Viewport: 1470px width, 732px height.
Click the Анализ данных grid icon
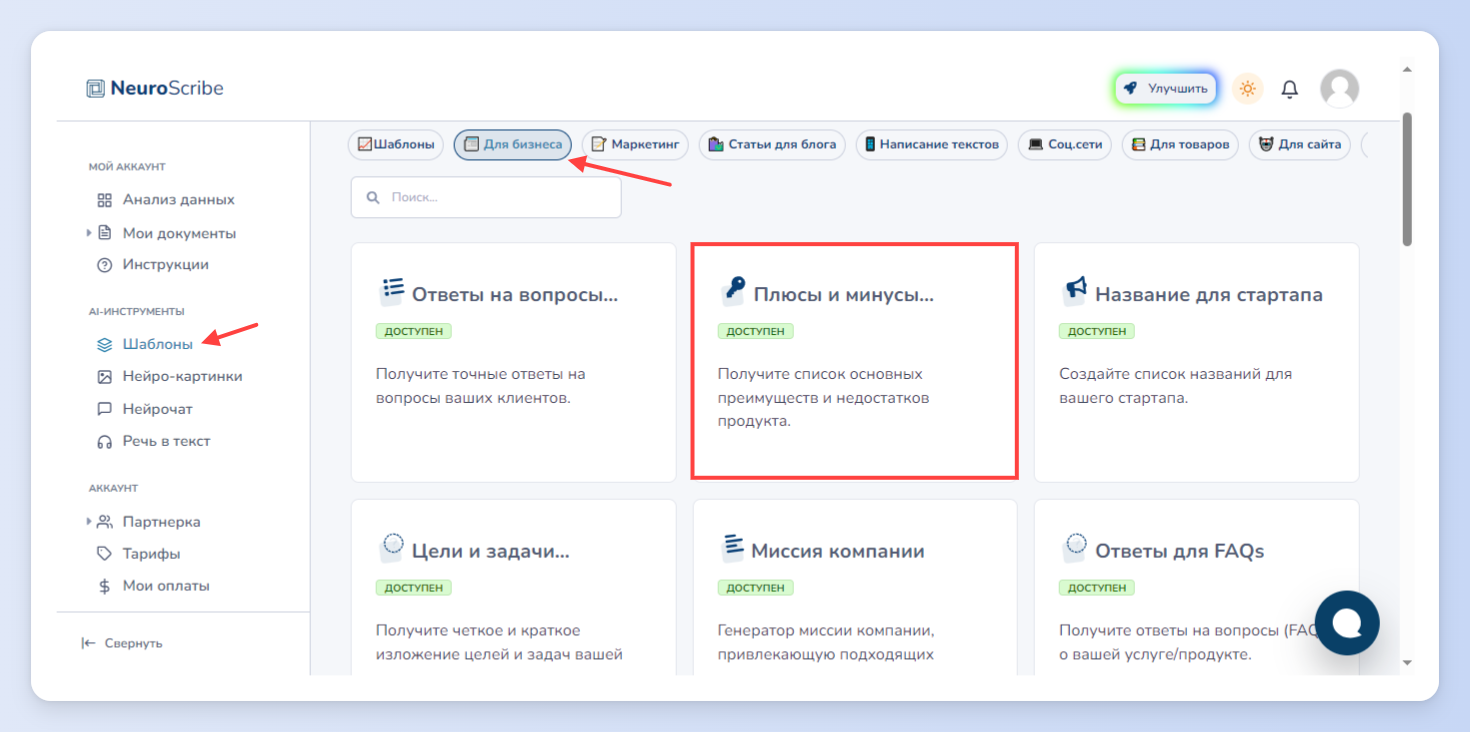[x=105, y=200]
